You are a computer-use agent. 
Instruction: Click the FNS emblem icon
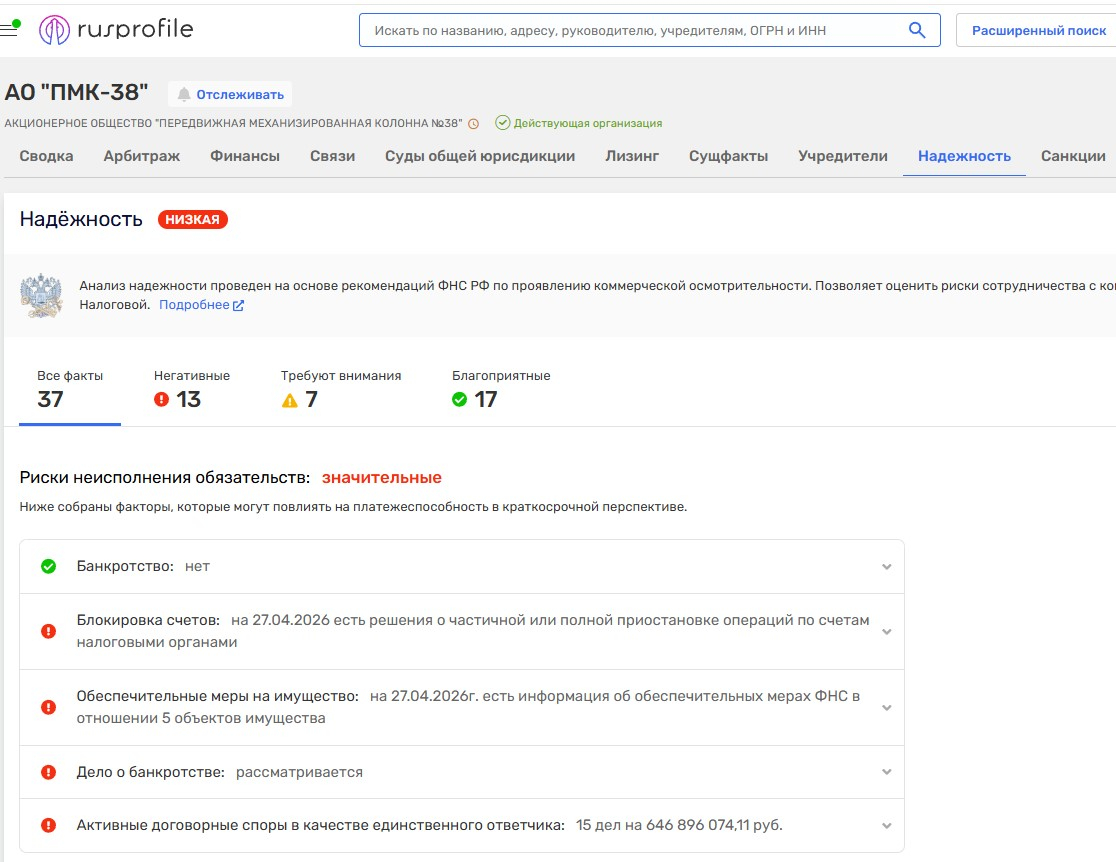click(x=41, y=295)
